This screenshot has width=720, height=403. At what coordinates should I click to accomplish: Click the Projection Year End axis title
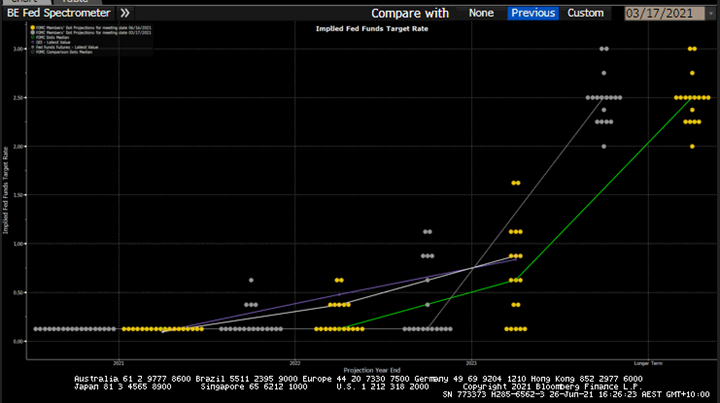pos(372,370)
